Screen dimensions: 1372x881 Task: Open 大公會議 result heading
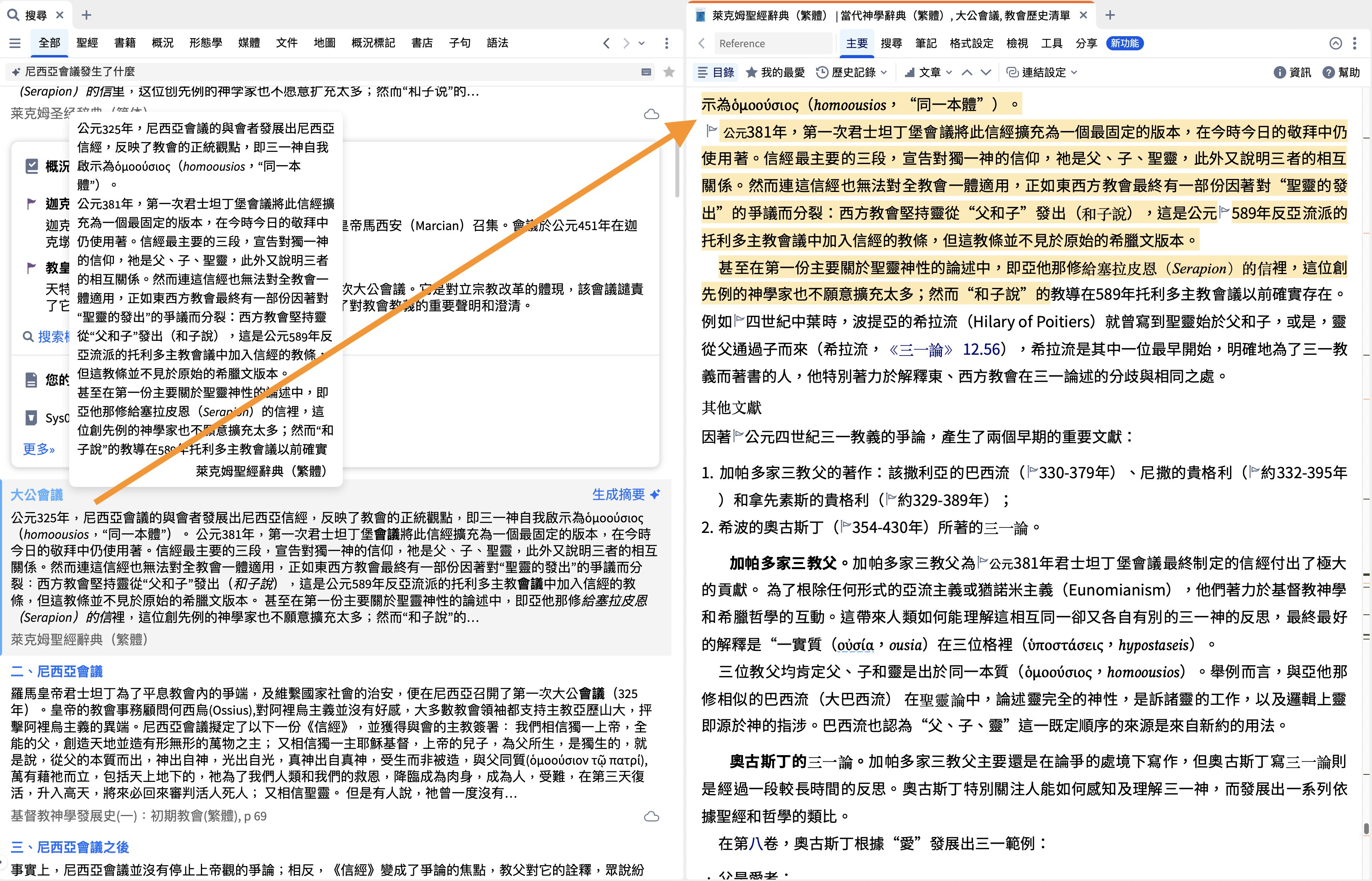coord(37,495)
